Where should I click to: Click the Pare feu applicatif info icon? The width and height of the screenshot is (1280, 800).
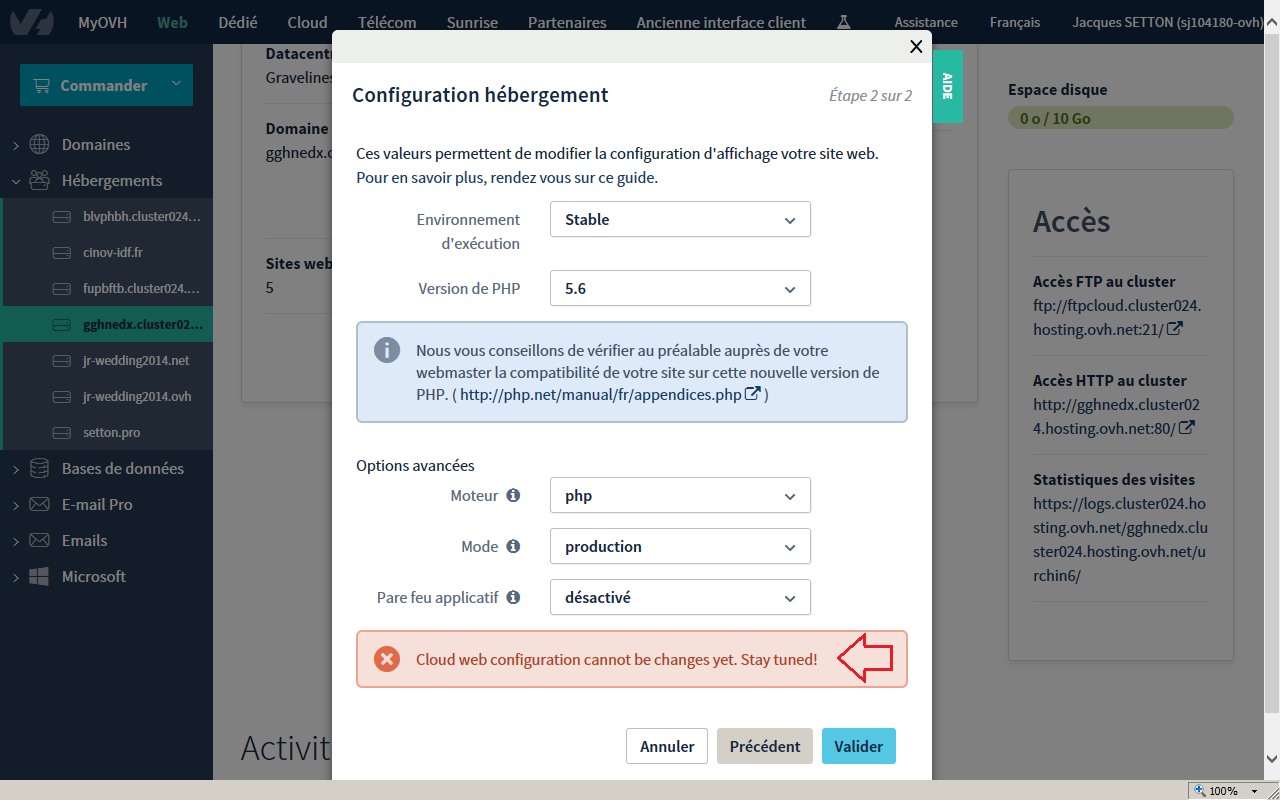click(x=513, y=597)
